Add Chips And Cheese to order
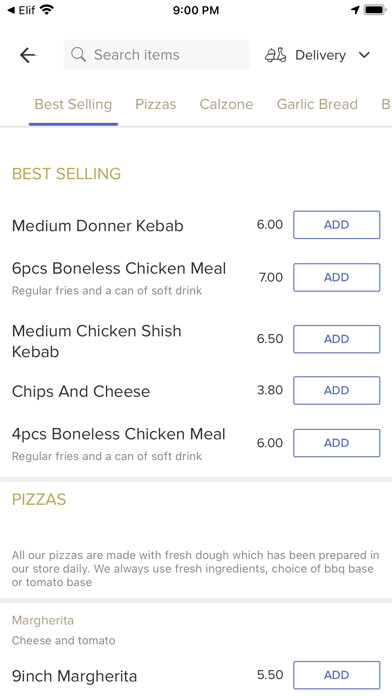Viewport: 392px width, 696px height. point(337,391)
